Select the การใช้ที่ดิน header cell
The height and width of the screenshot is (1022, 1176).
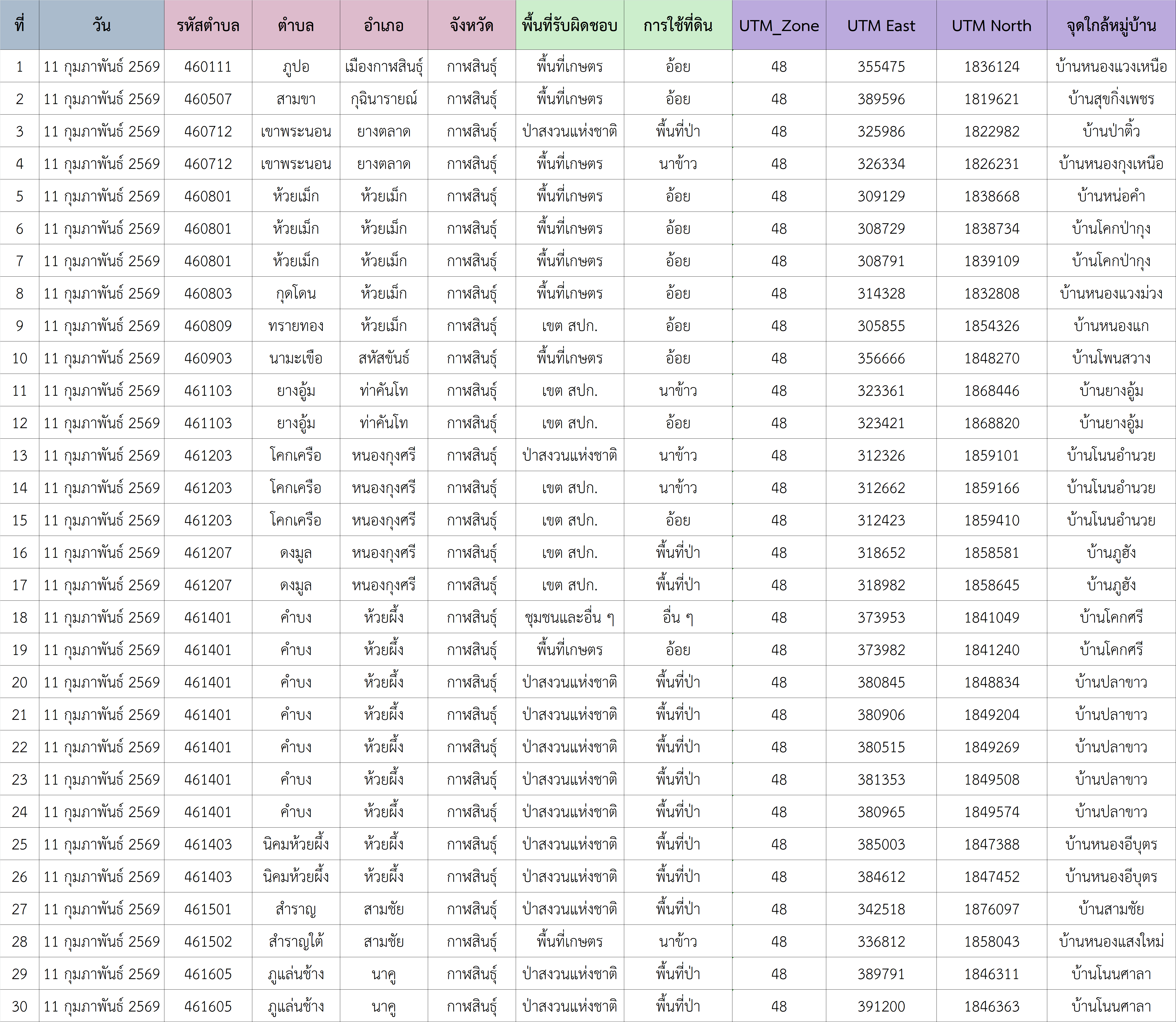tap(677, 26)
